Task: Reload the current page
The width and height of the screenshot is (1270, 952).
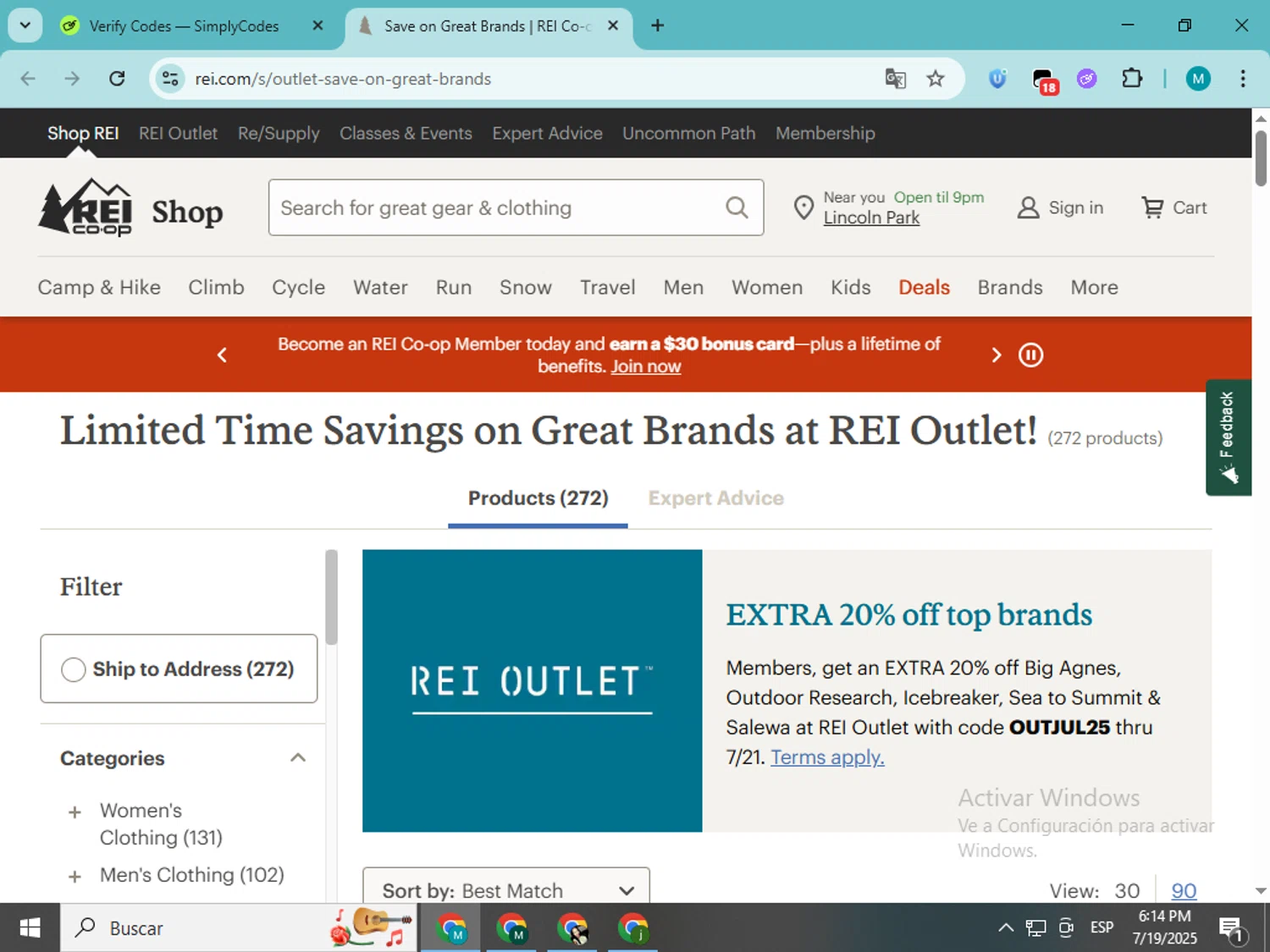Action: click(x=117, y=79)
